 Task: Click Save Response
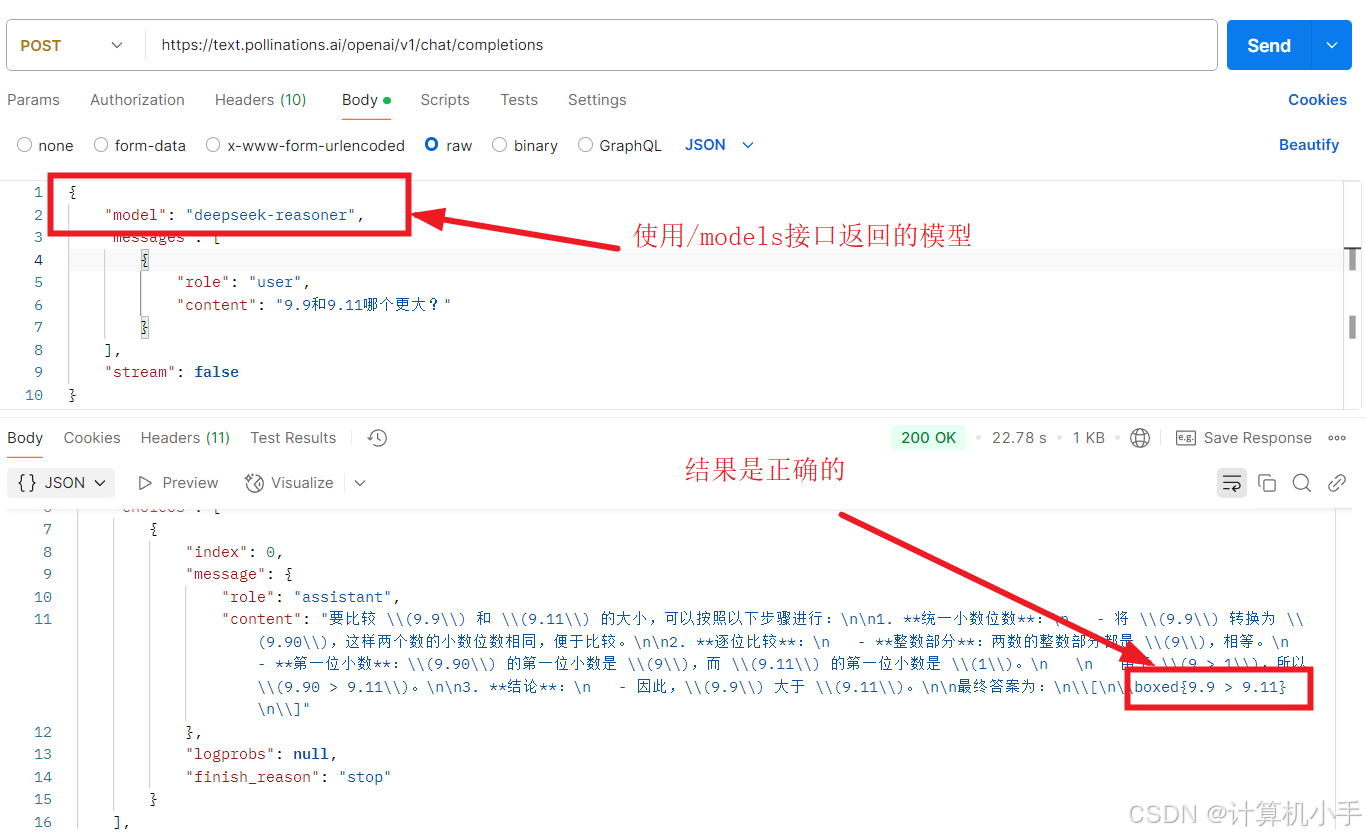tap(1244, 438)
